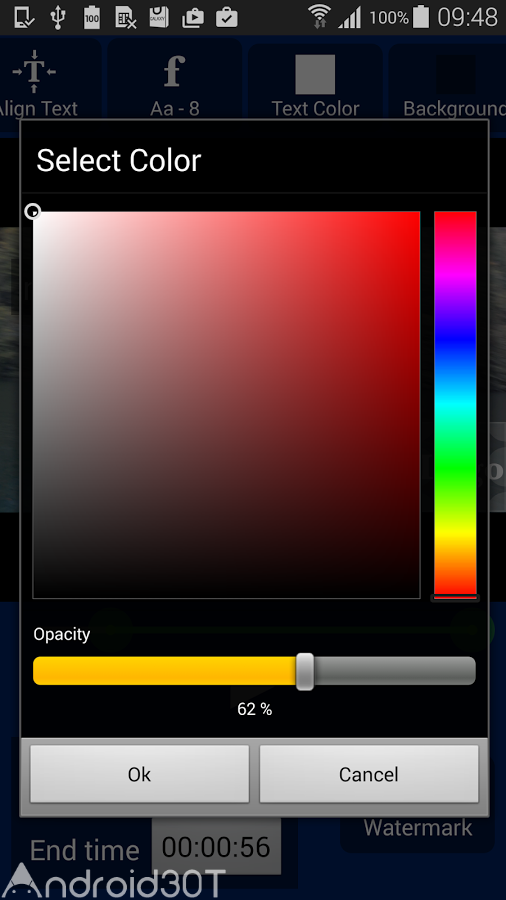506x900 pixels.
Task: Choose magenta on the hue strip
Action: (x=455, y=276)
